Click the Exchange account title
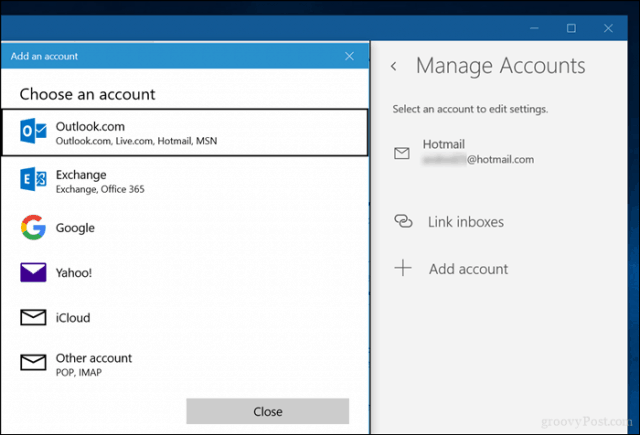Image resolution: width=640 pixels, height=435 pixels. (x=81, y=175)
